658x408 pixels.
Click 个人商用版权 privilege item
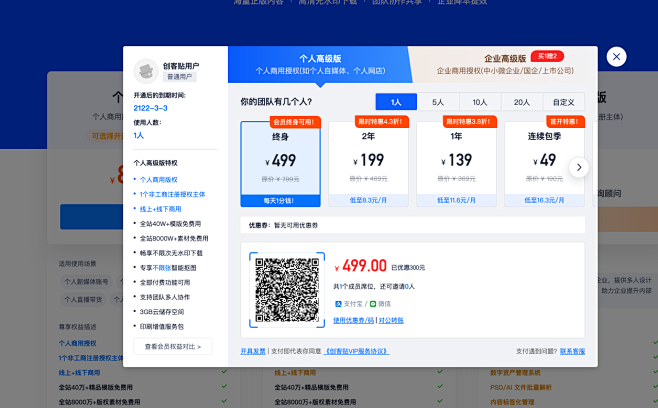coord(159,180)
